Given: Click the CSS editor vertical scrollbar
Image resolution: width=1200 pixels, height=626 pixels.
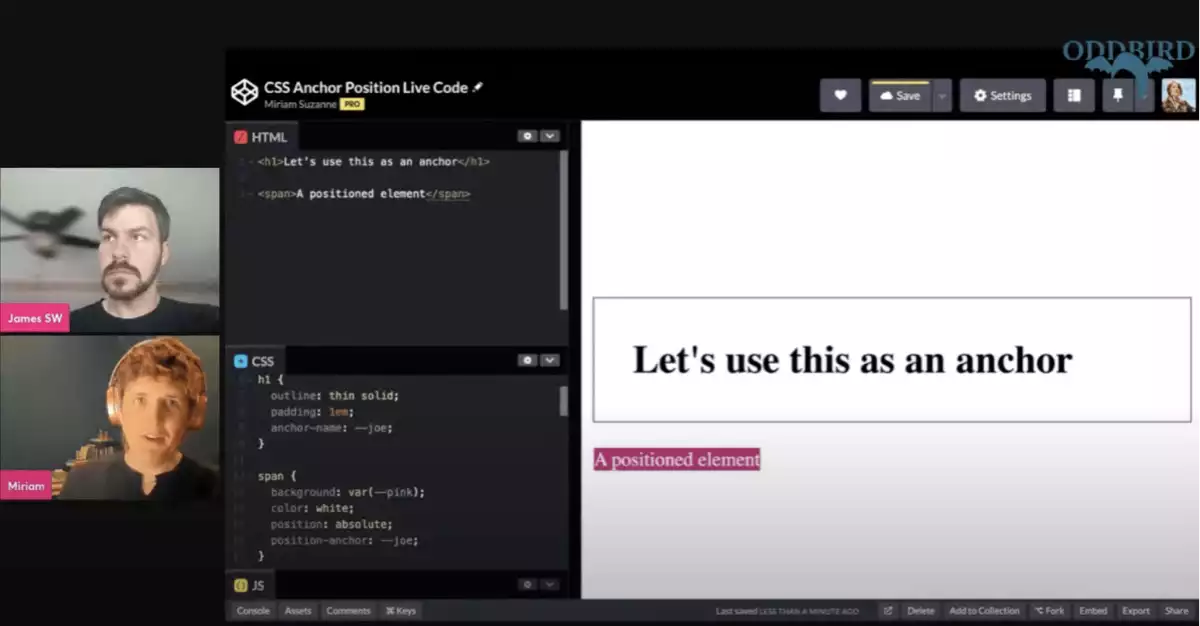Looking at the screenshot, I should pyautogui.click(x=564, y=401).
